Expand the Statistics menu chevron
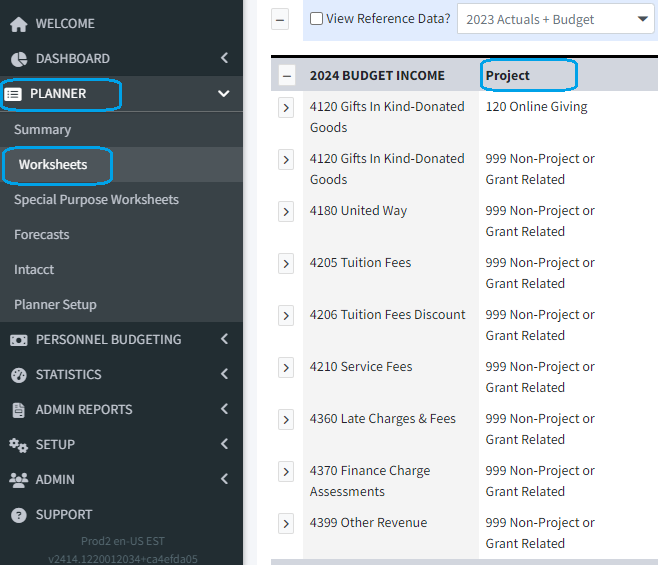Image resolution: width=658 pixels, height=565 pixels. (225, 374)
